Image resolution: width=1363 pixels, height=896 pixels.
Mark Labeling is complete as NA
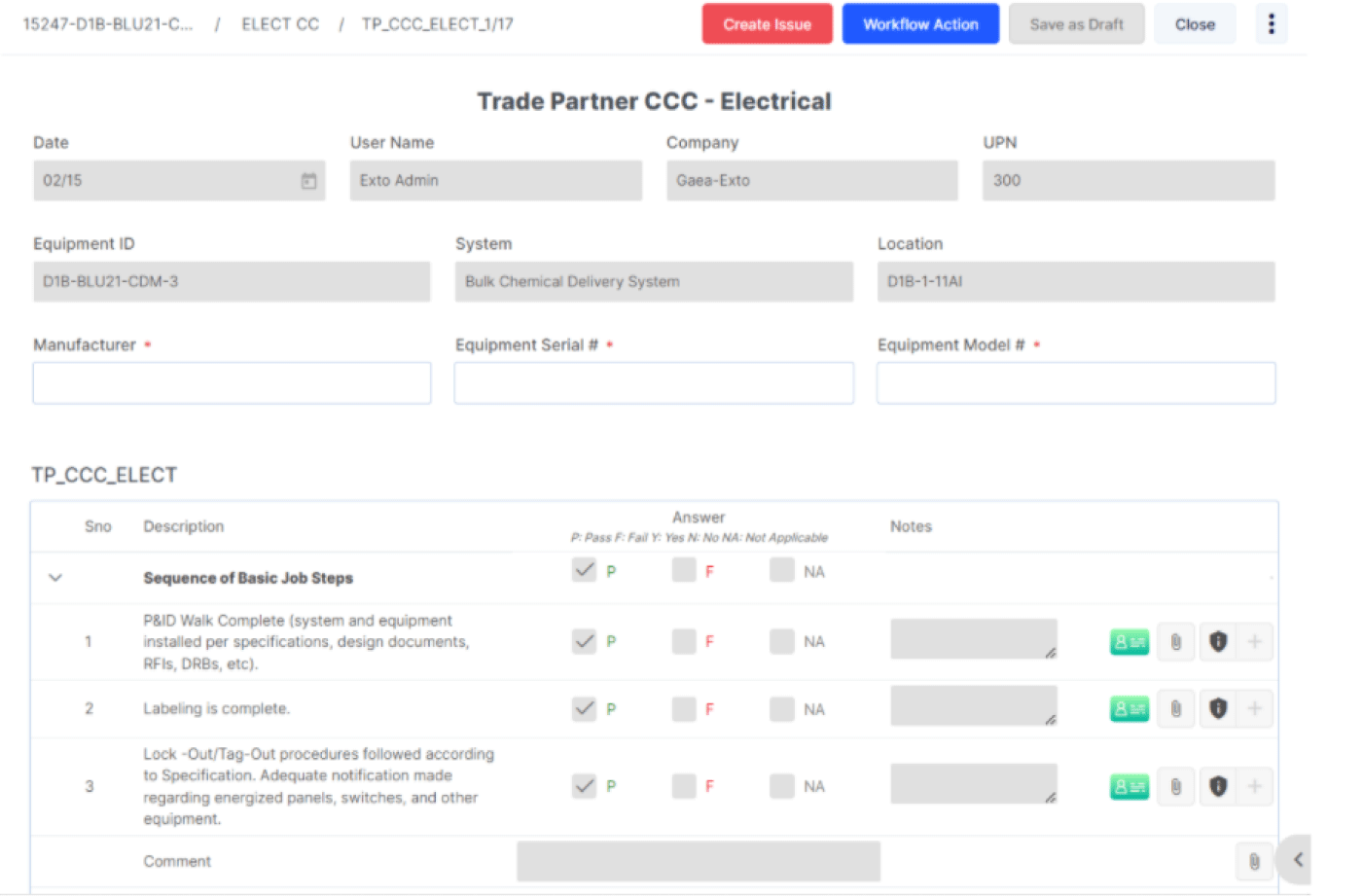[782, 709]
